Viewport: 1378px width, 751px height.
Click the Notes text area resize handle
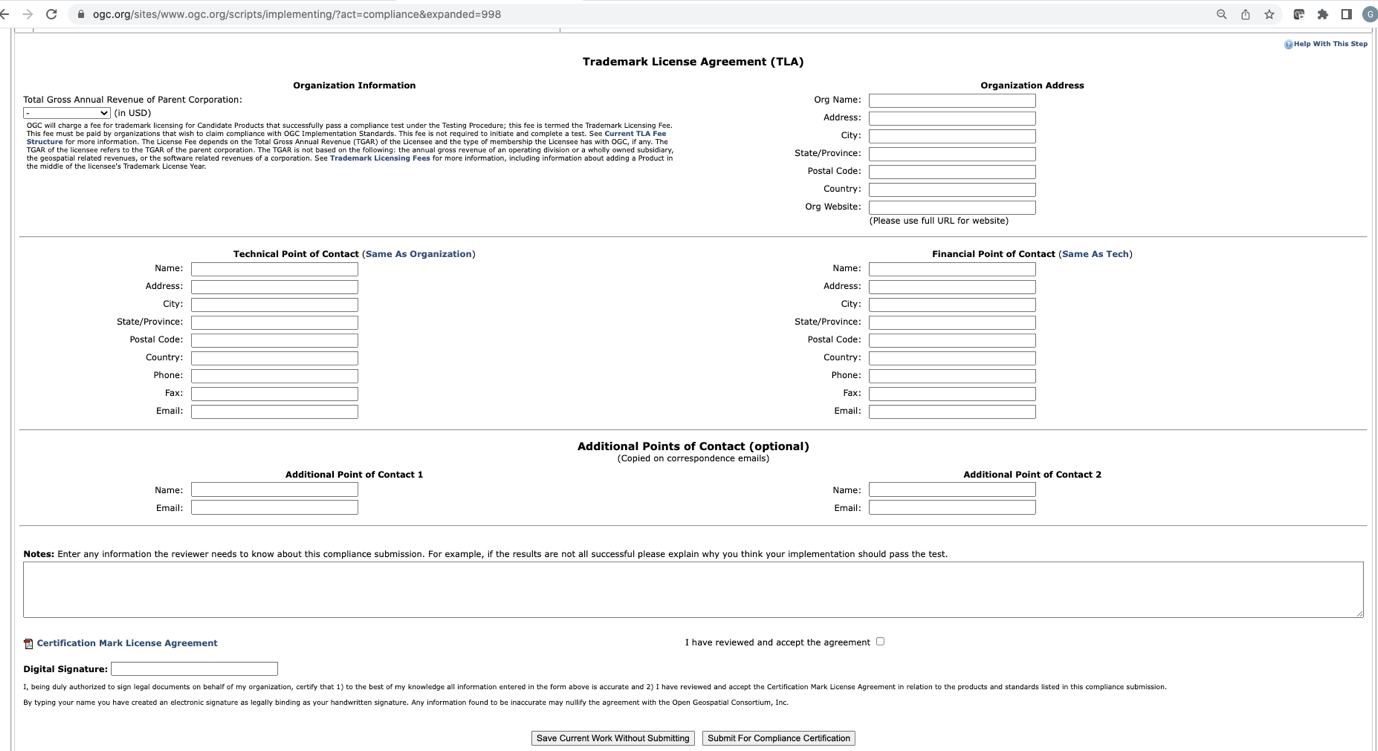(x=1359, y=613)
